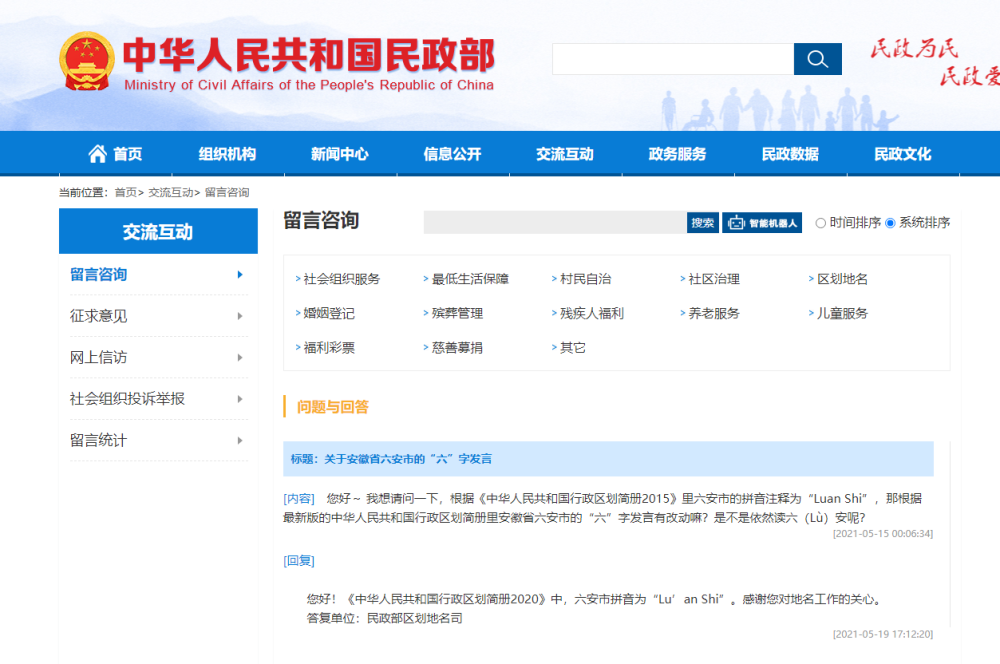Click arrow icon beside 慈善募捐
Screen dimensions: 1000x664
pyautogui.click(x=426, y=348)
